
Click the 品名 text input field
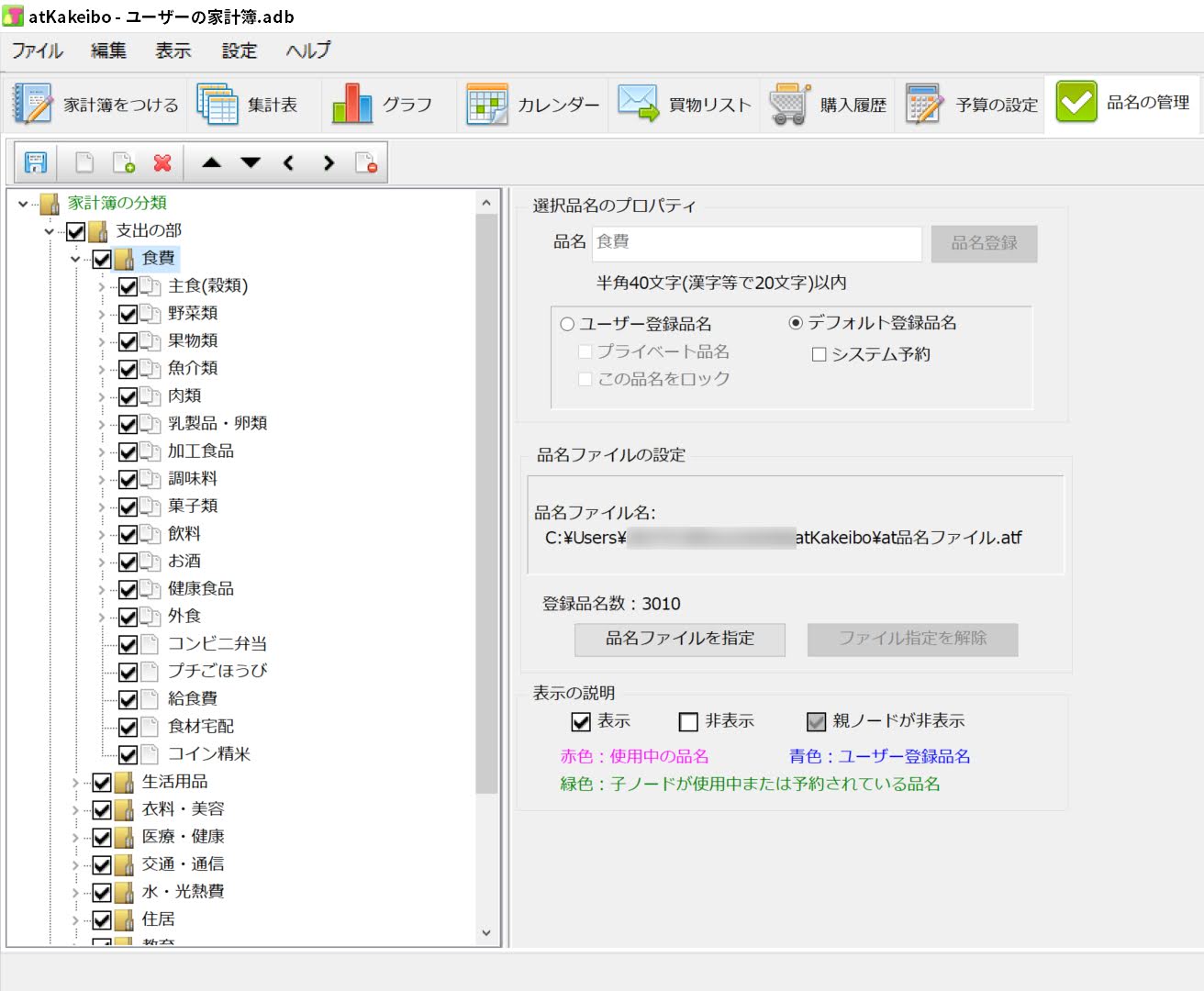point(757,243)
